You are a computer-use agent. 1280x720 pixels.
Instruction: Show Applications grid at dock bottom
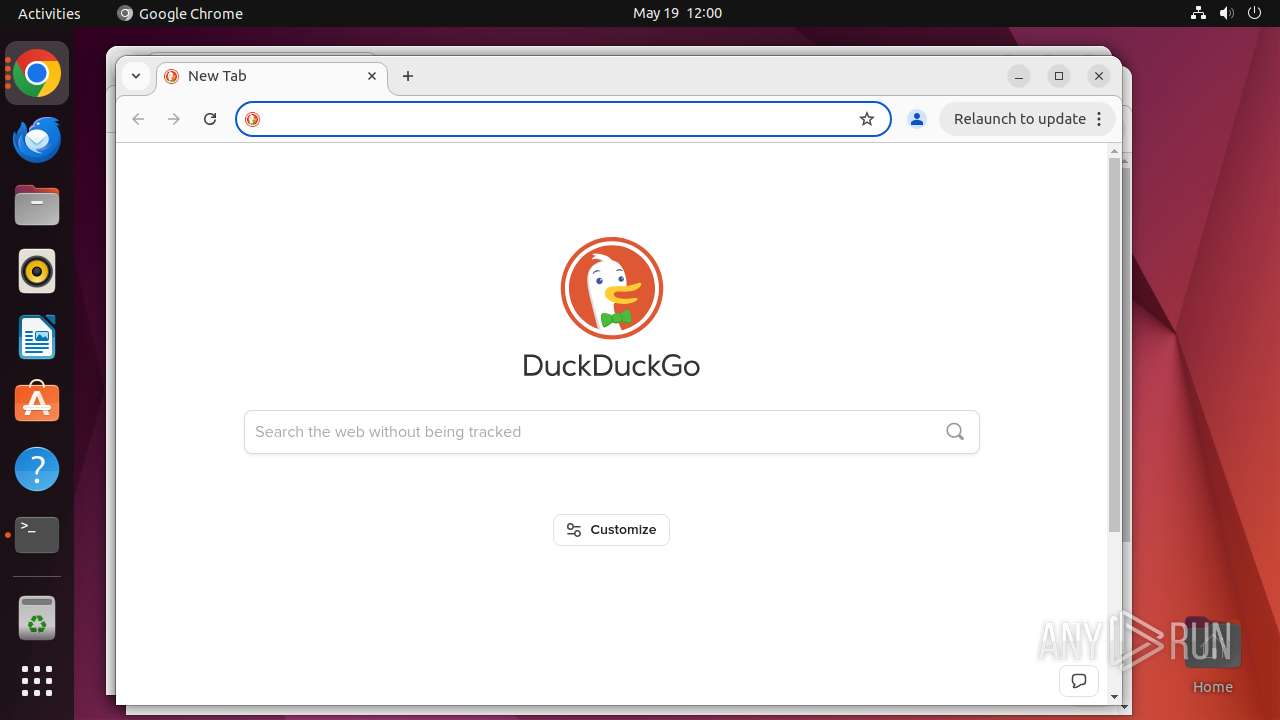point(37,681)
